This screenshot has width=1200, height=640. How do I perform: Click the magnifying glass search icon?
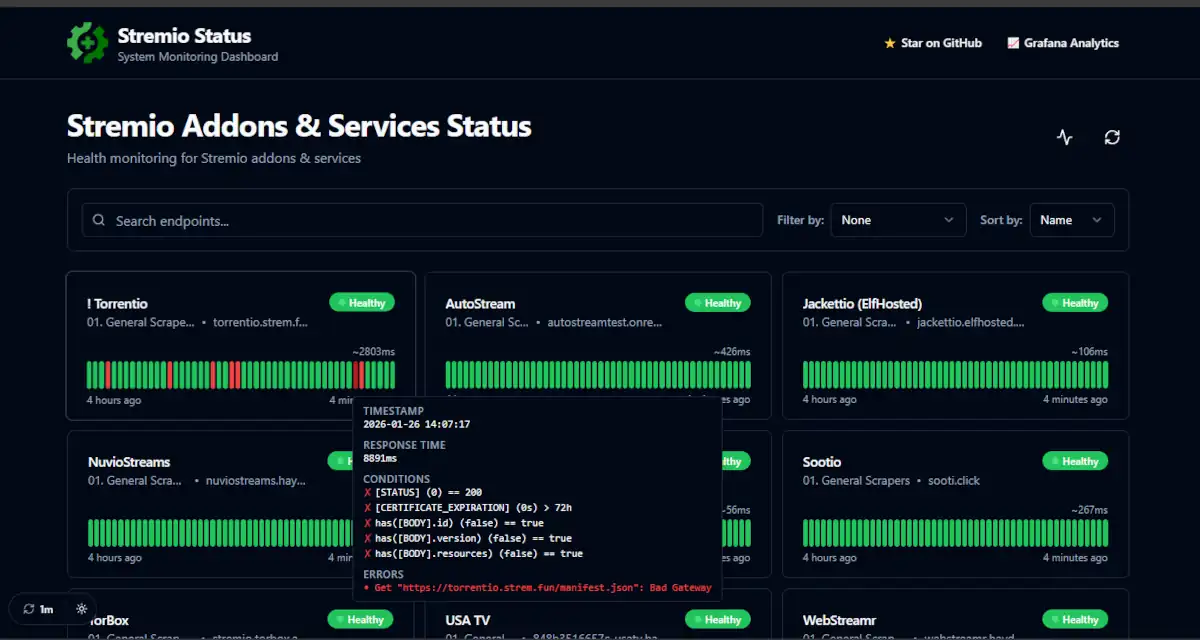pos(99,219)
